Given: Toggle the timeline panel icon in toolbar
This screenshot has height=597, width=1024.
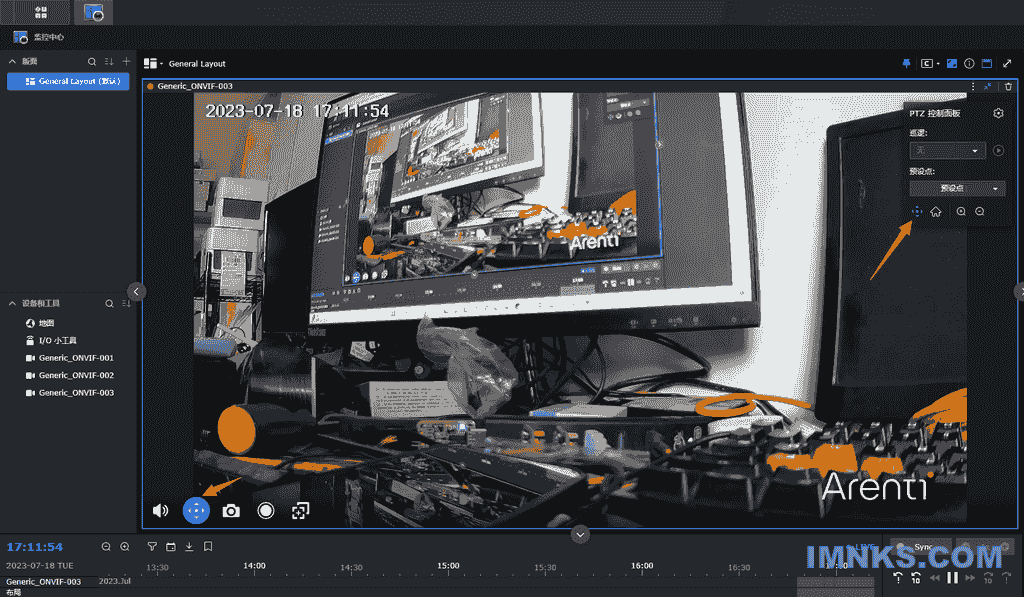Looking at the screenshot, I should (x=987, y=63).
